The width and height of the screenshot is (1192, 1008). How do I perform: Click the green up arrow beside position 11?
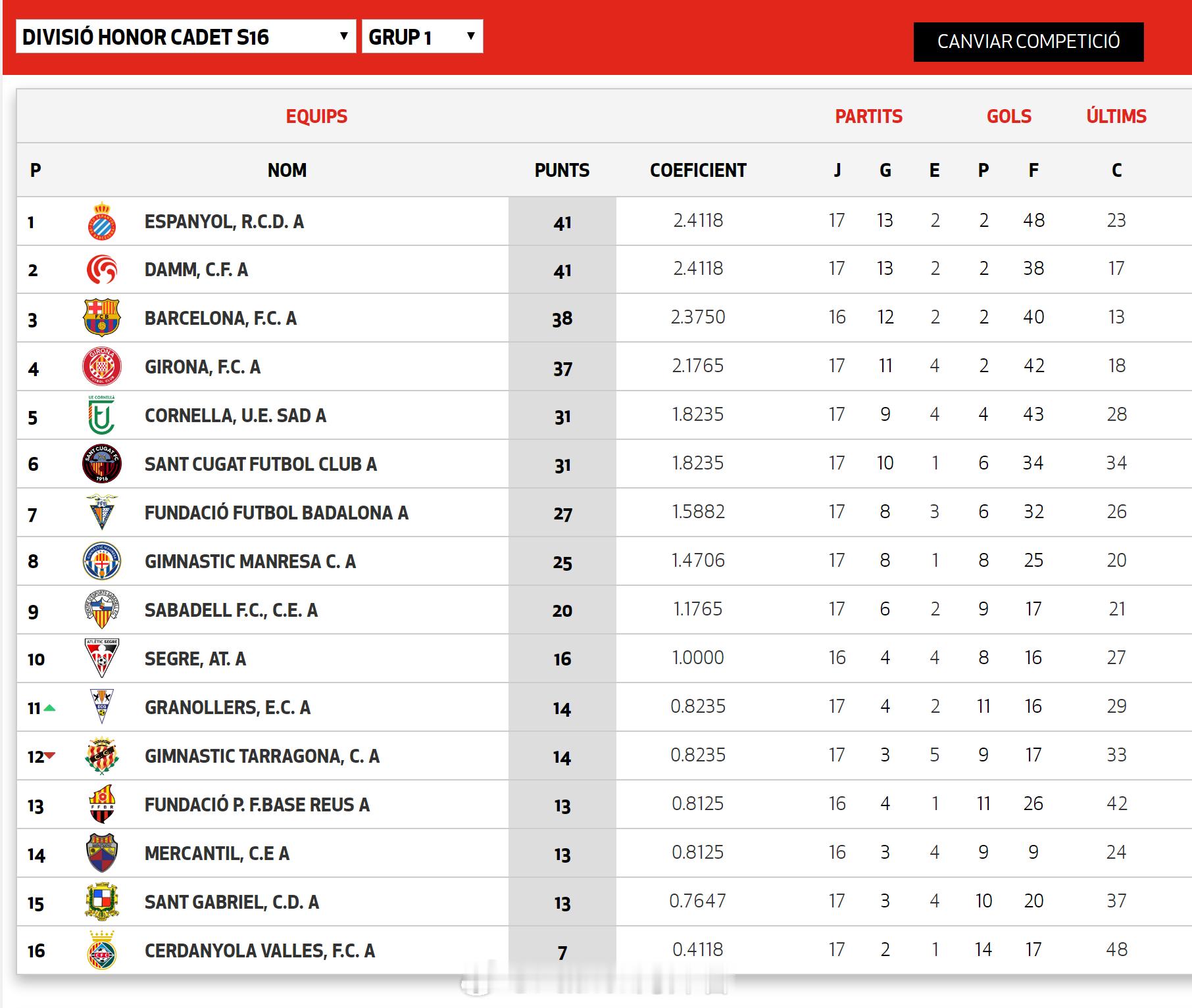point(49,708)
